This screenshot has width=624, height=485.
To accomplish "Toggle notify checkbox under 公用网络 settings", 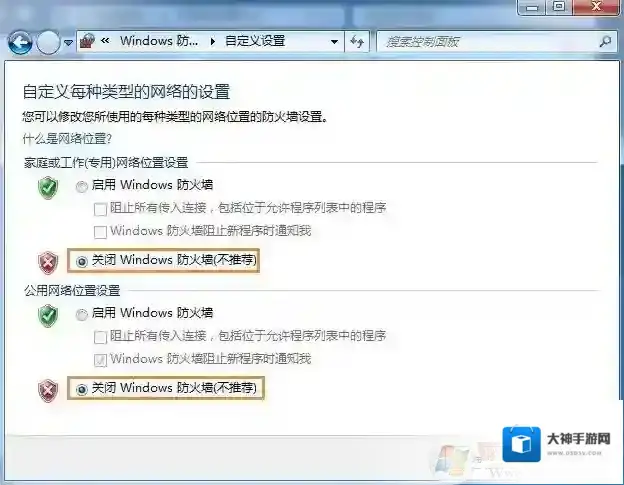I will coord(100,360).
